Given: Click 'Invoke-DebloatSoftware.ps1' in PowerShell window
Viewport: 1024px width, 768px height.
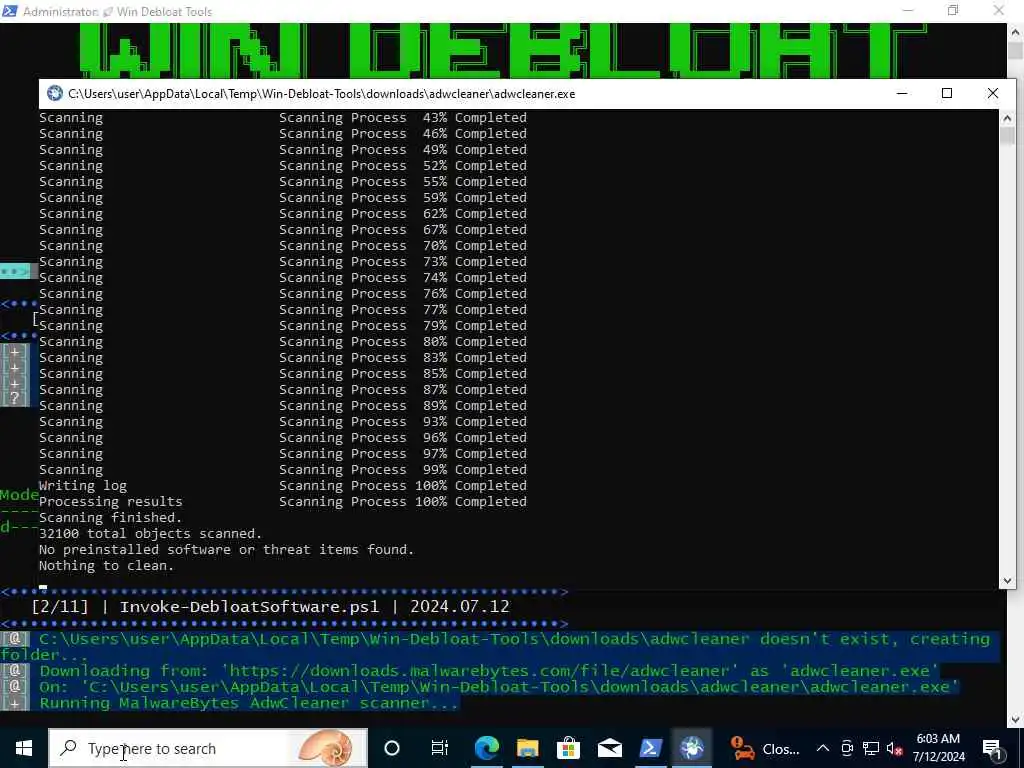Looking at the screenshot, I should [249, 607].
